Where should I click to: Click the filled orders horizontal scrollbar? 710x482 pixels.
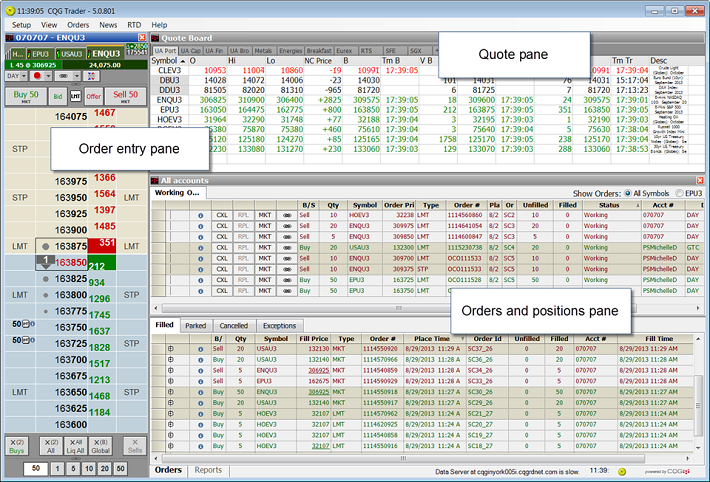coord(403,458)
